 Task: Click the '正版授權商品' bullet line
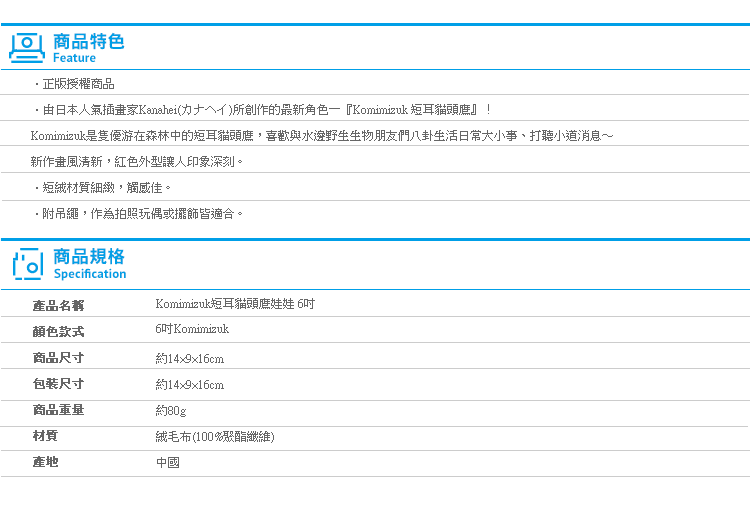pos(74,84)
